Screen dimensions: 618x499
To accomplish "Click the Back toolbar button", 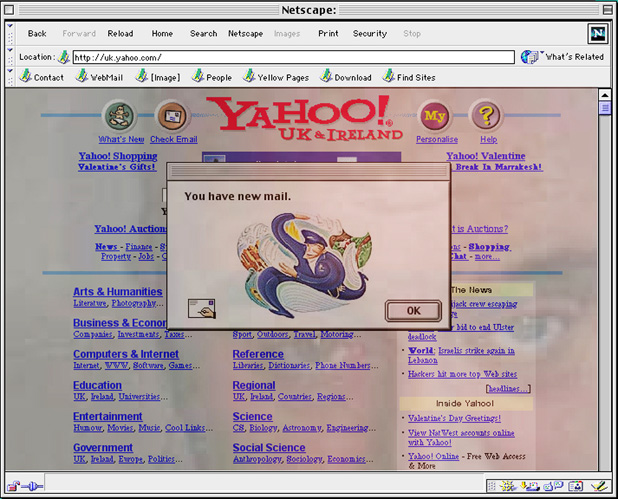I will pyautogui.click(x=37, y=34).
